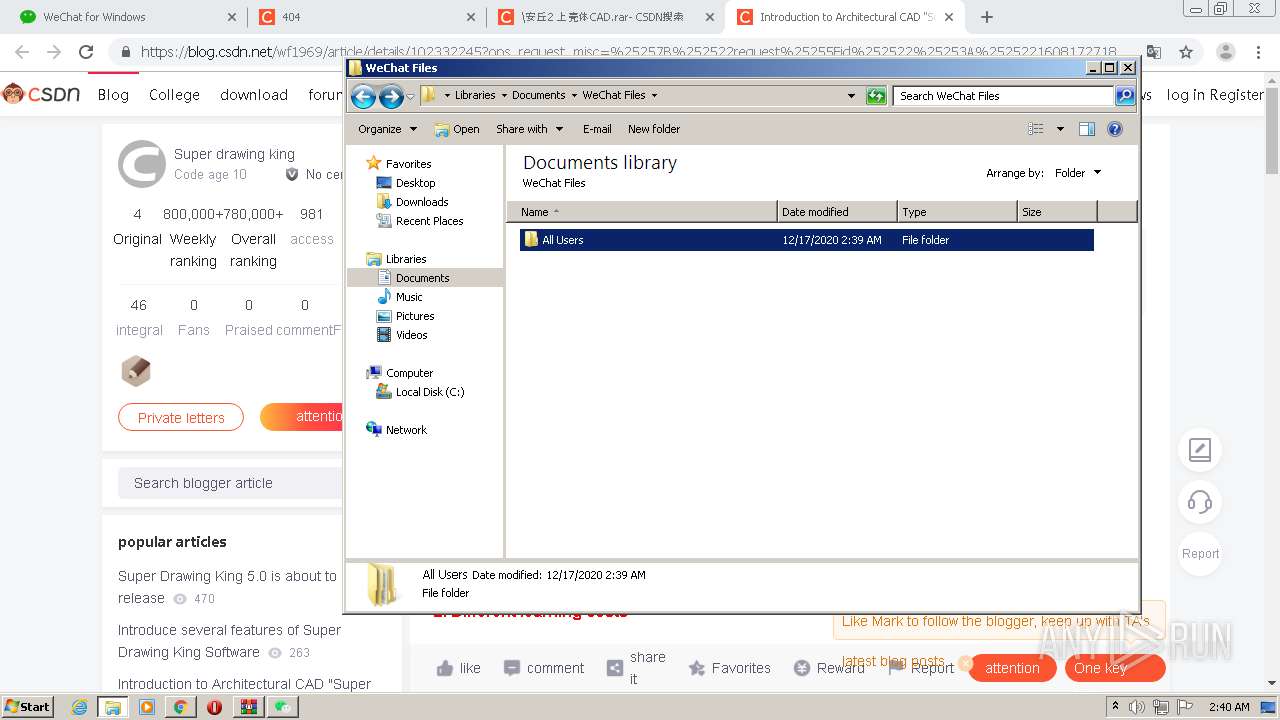
Task: Click the search magnifier in explorer
Action: [1125, 96]
